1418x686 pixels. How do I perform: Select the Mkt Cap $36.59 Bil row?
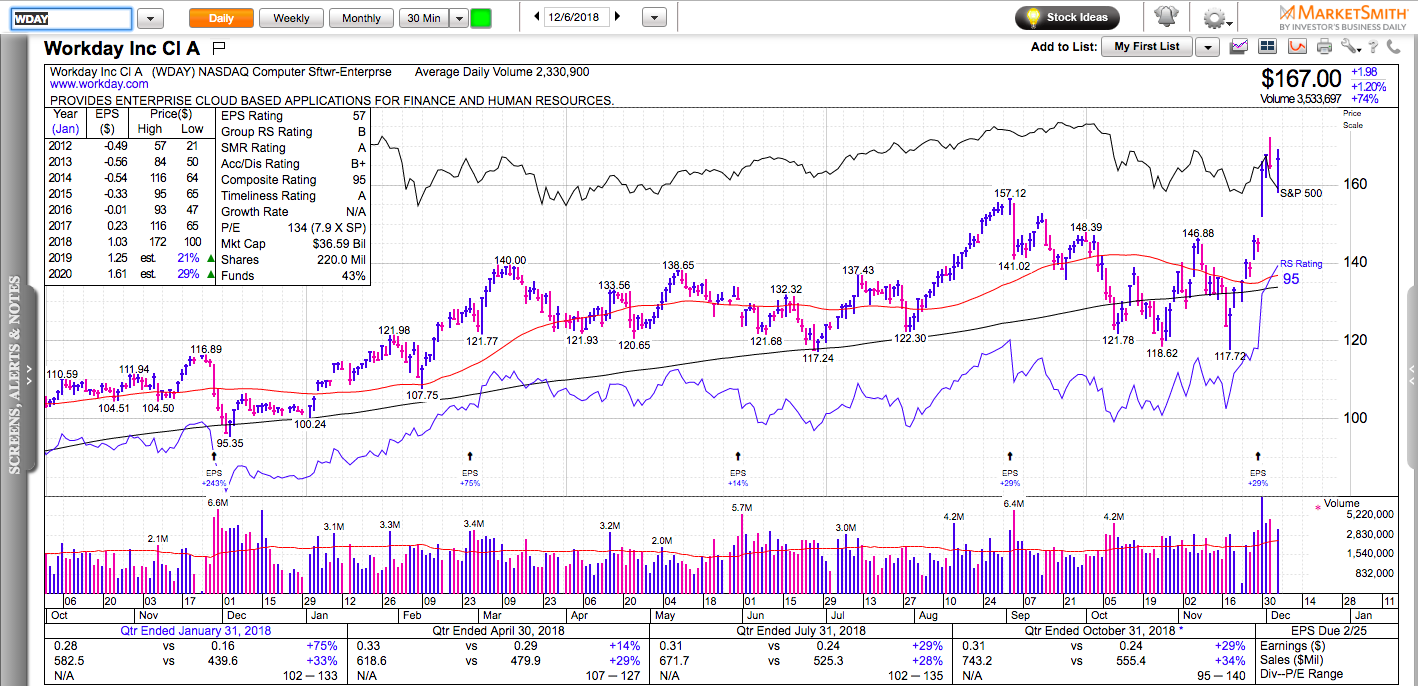(x=293, y=244)
